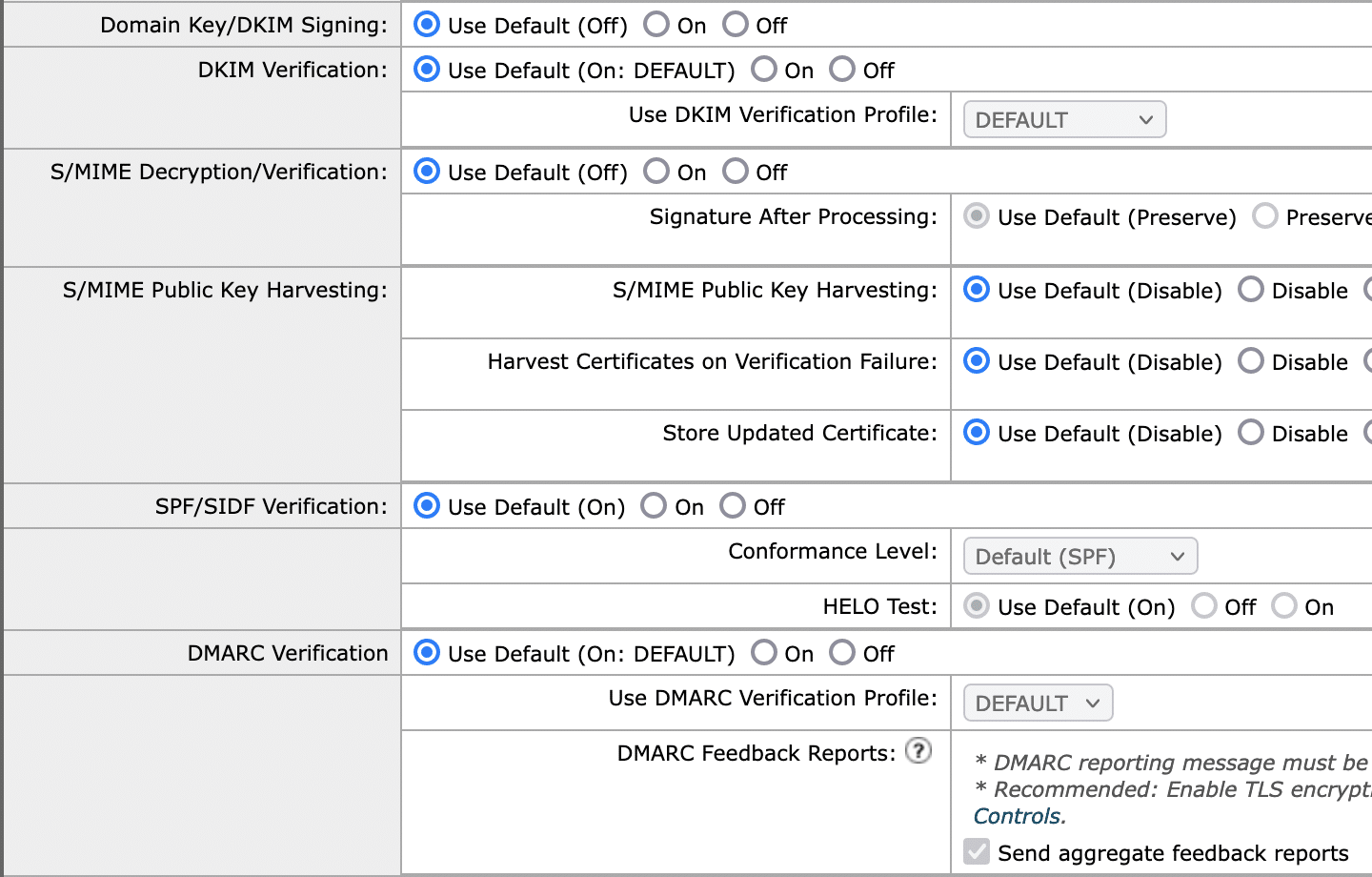Select Use Default (On: DEFAULT) for DKIM Verification
The width and height of the screenshot is (1372, 877).
click(426, 69)
